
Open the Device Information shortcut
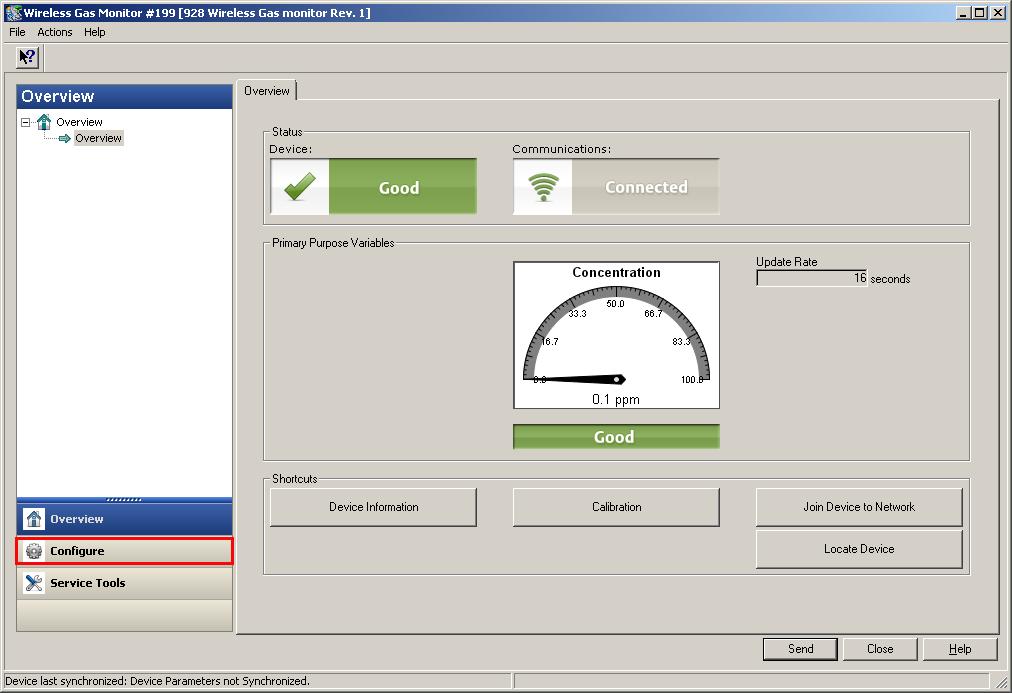coord(374,507)
